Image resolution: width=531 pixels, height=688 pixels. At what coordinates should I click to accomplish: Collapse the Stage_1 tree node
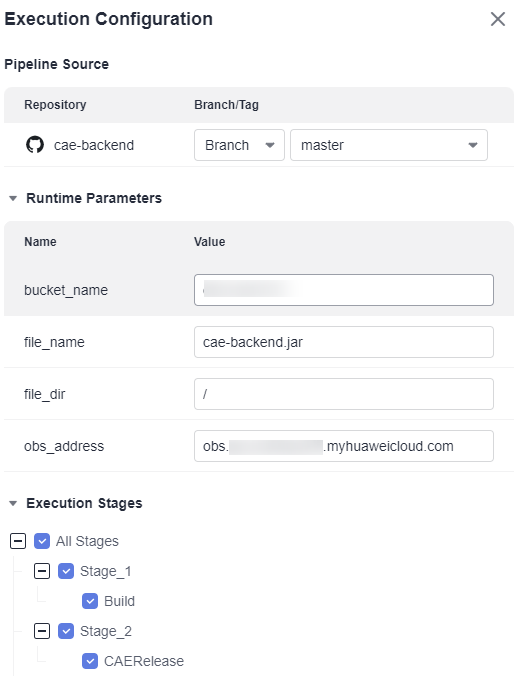[42, 571]
